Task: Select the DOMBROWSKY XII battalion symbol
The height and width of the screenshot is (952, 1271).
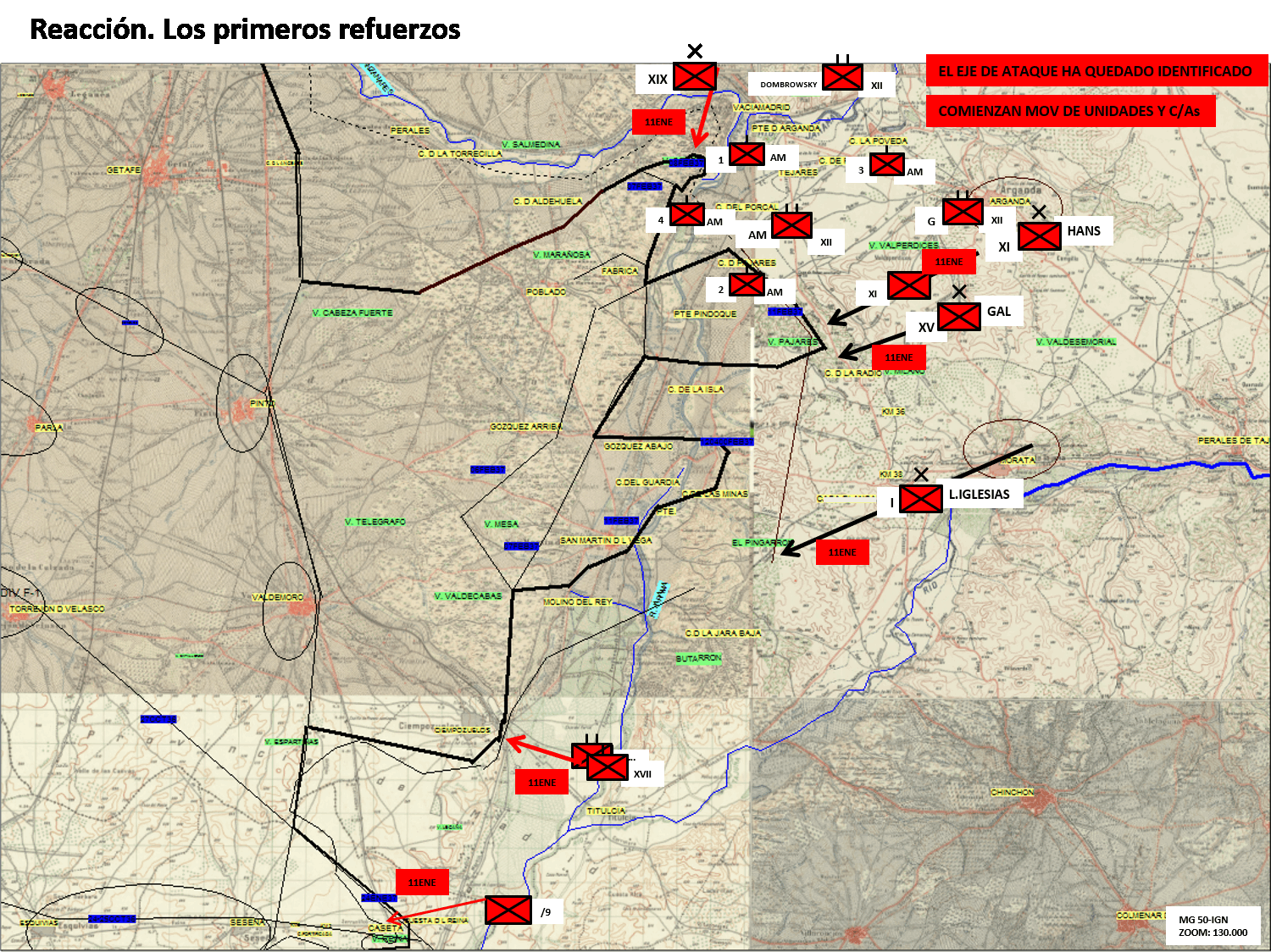Action: [x=843, y=77]
